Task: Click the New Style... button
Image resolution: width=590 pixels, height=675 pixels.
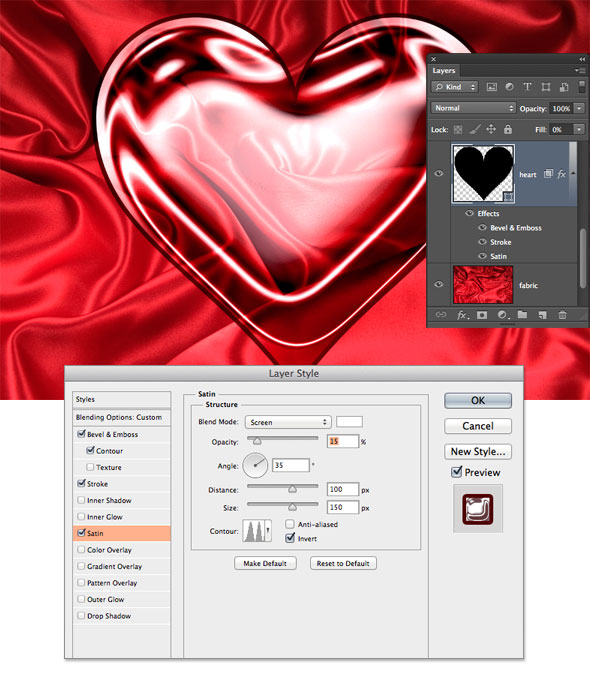Action: coord(478,452)
